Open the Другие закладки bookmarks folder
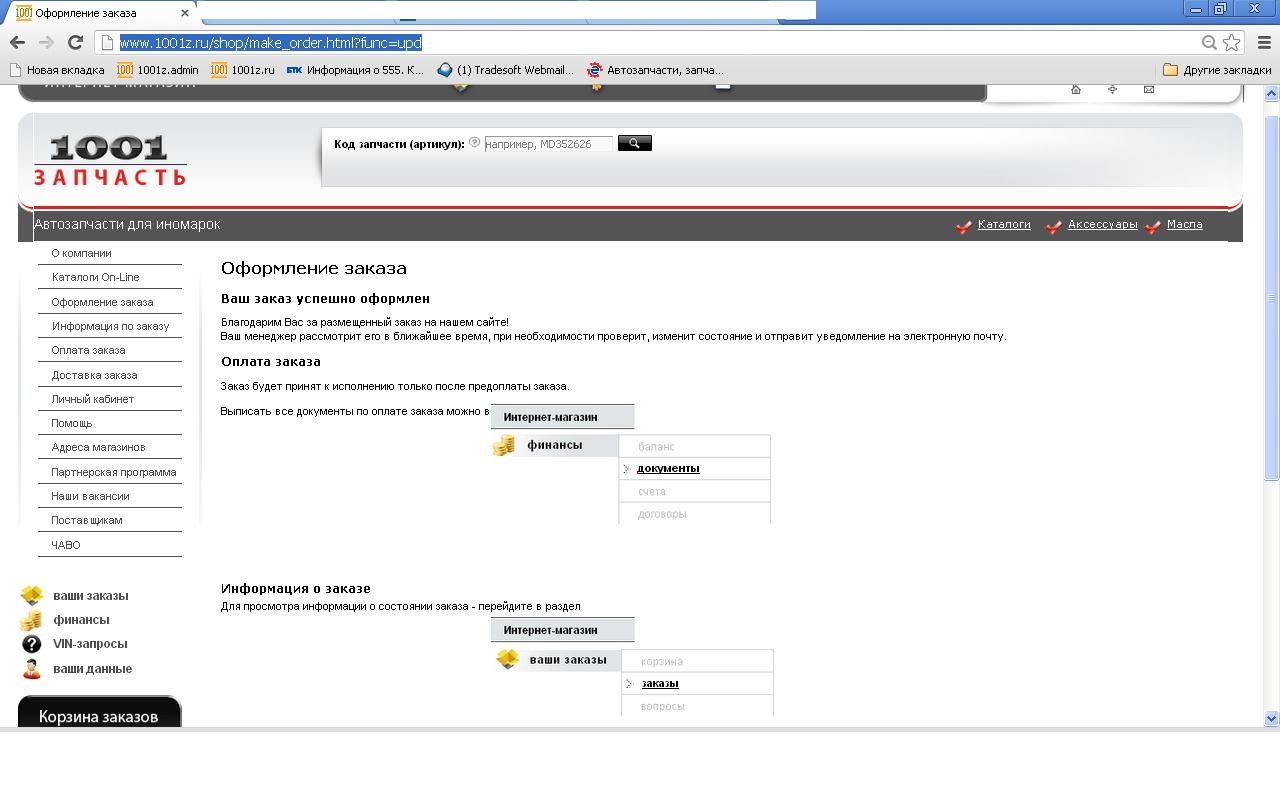The height and width of the screenshot is (800, 1280). coord(1216,70)
